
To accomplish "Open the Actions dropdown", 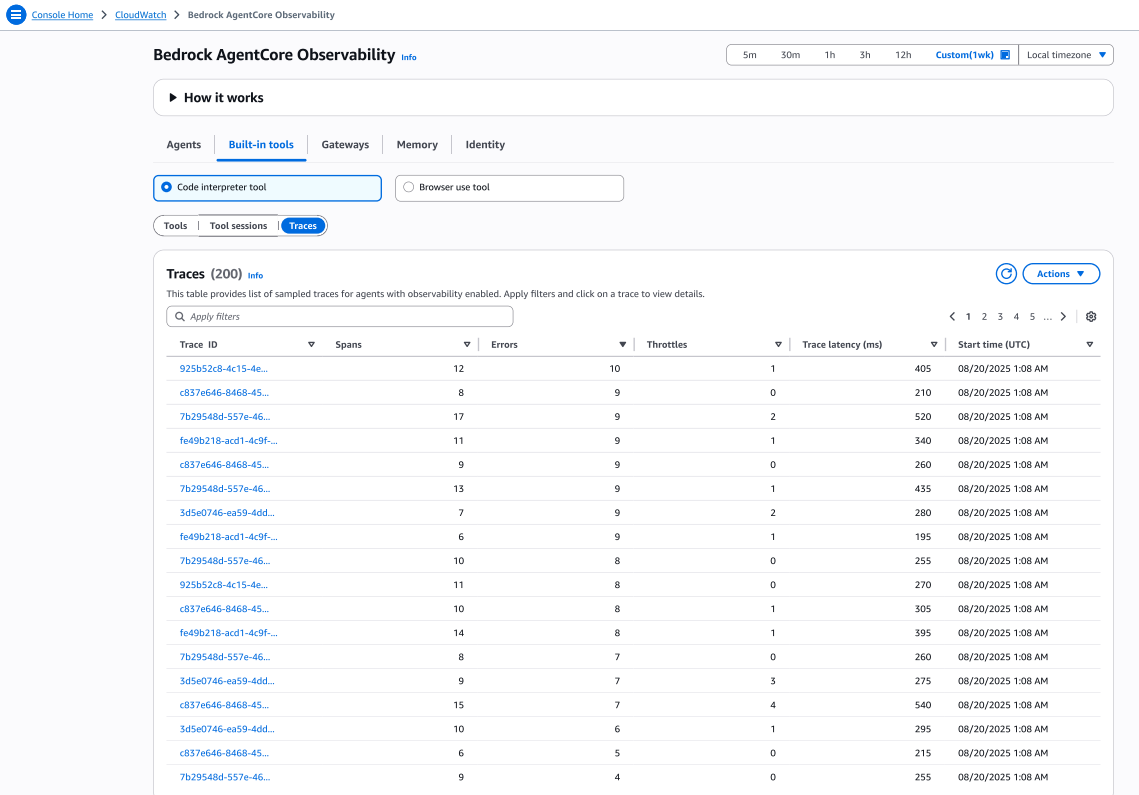I will (x=1060, y=274).
